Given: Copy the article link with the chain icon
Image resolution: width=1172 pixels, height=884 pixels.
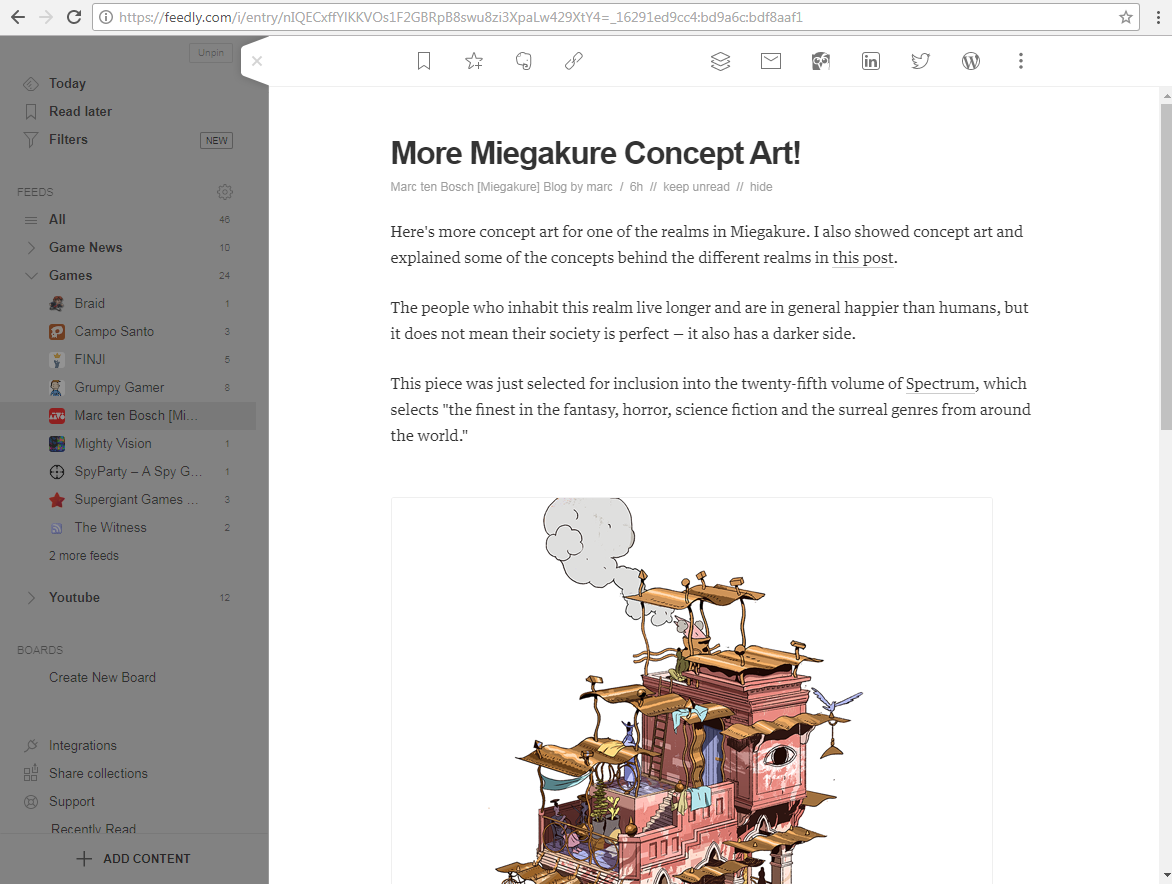Looking at the screenshot, I should (x=574, y=61).
